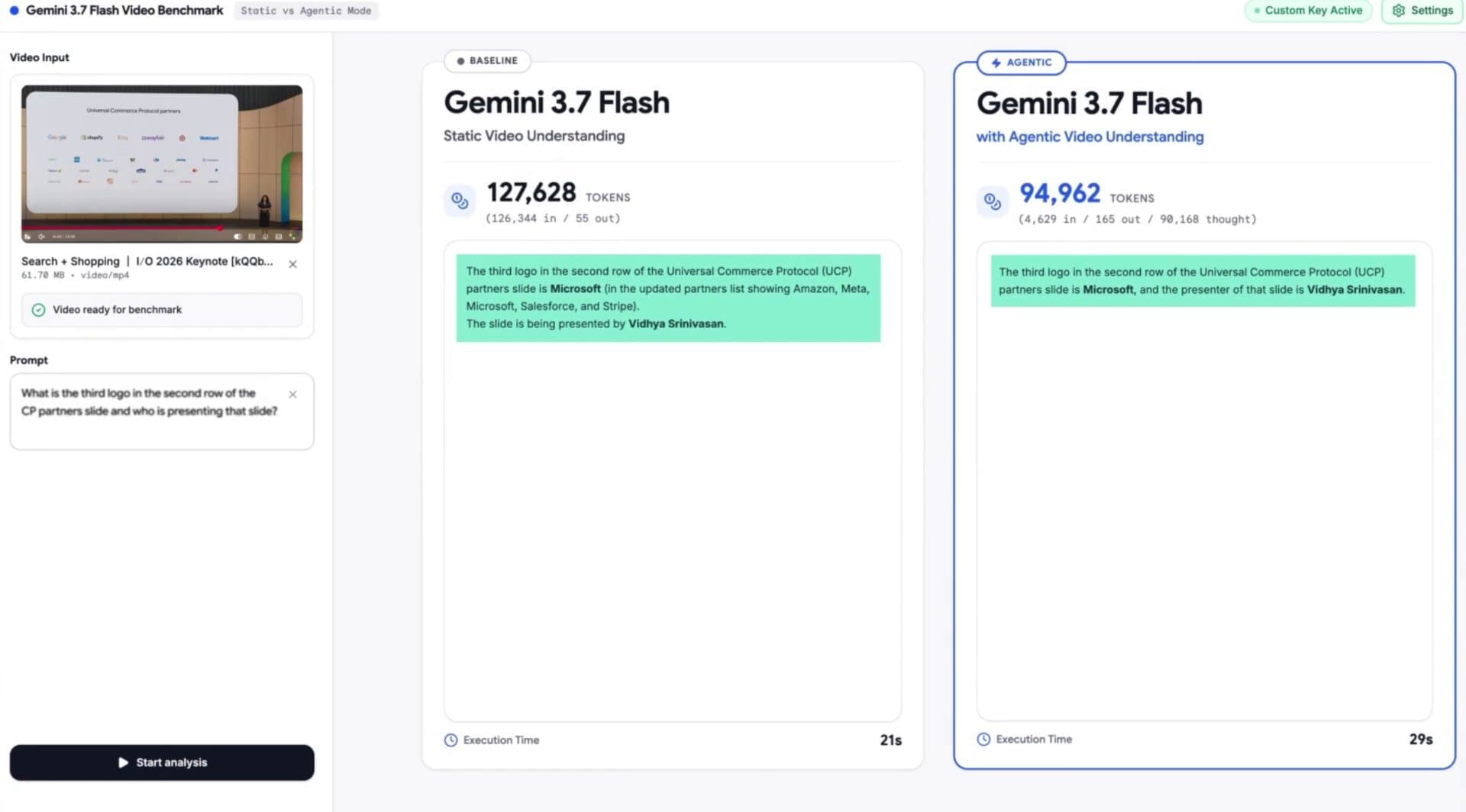Click the baseline token coins icon

click(x=460, y=201)
